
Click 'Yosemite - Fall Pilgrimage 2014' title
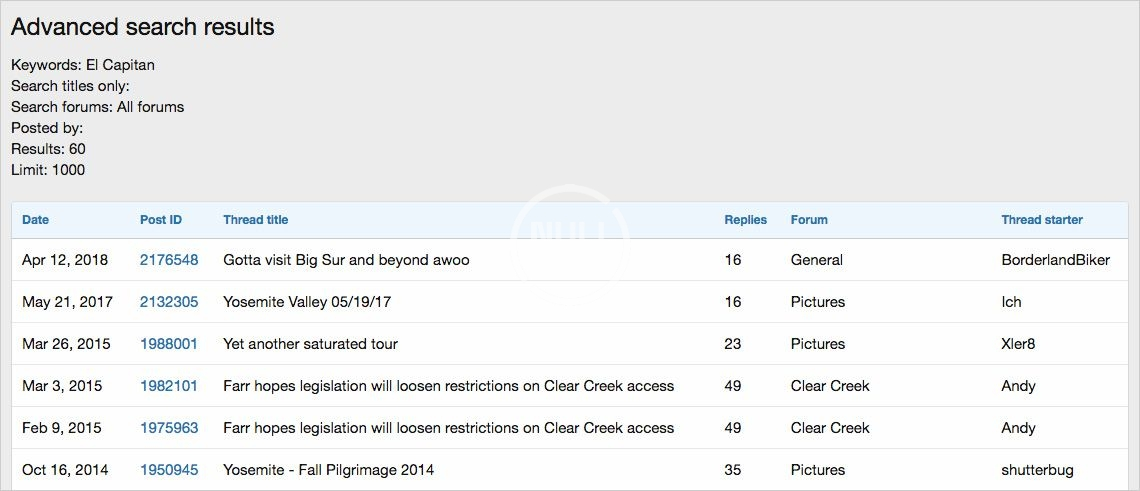pyautogui.click(x=328, y=470)
